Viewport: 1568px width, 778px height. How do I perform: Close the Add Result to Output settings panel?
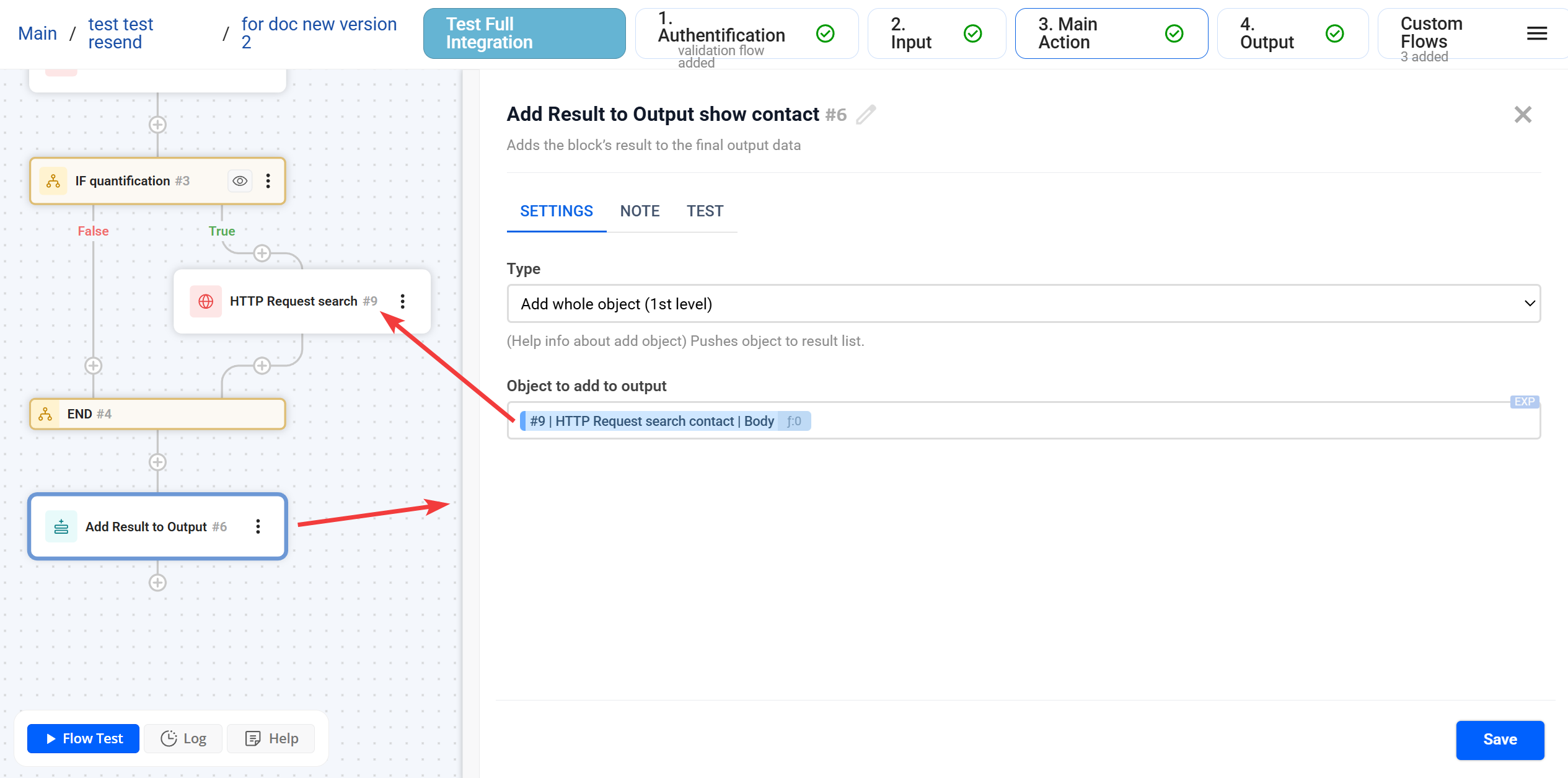tap(1523, 114)
